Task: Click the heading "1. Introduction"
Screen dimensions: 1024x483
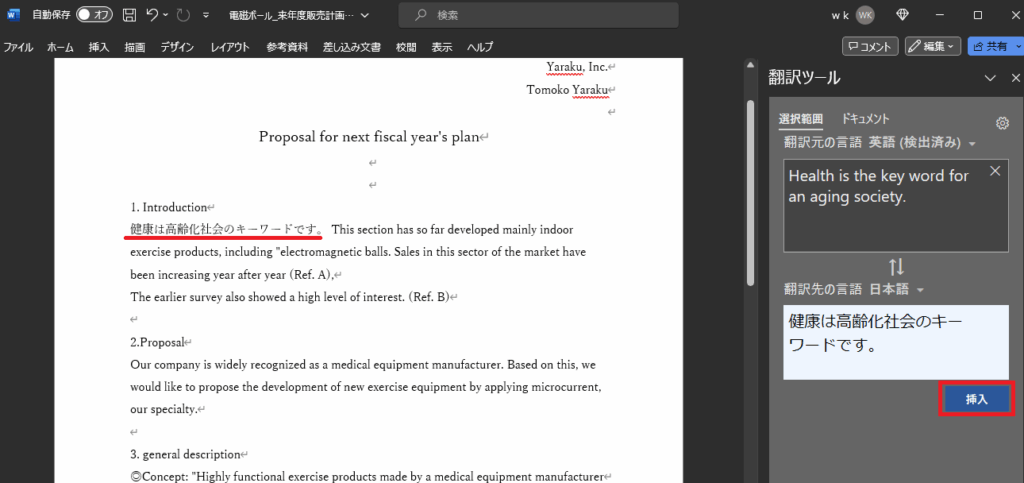Action: [168, 208]
